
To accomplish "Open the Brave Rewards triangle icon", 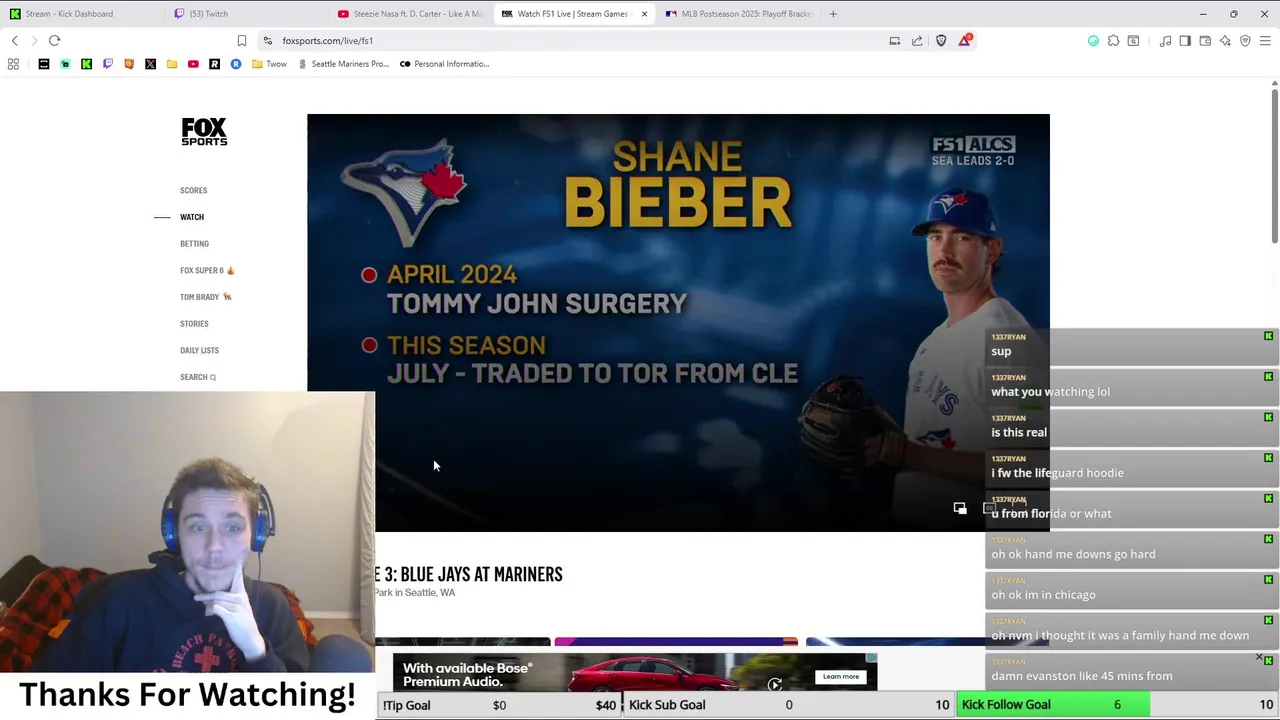I will (x=965, y=41).
